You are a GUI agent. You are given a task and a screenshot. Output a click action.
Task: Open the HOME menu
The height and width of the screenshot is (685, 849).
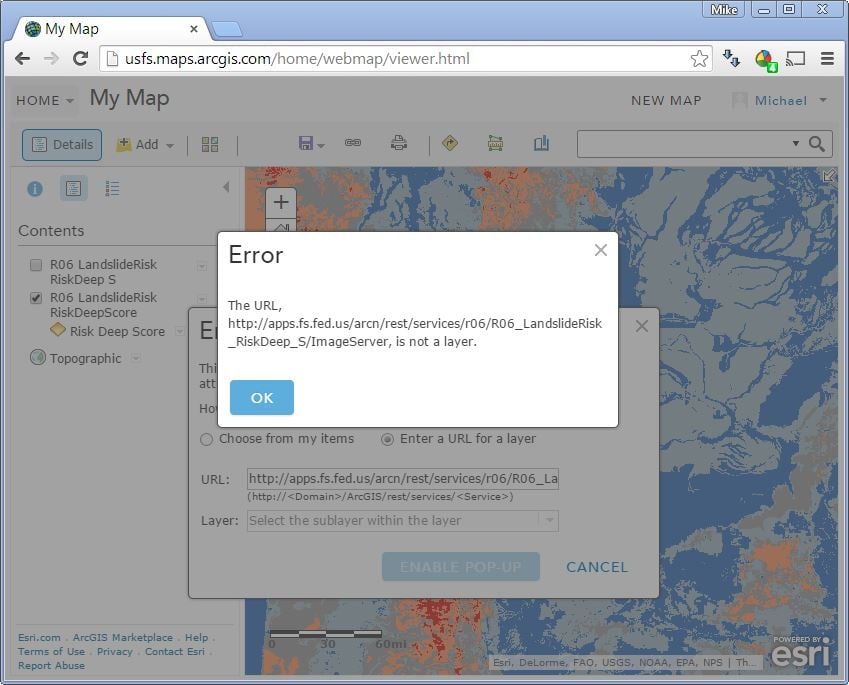45,101
